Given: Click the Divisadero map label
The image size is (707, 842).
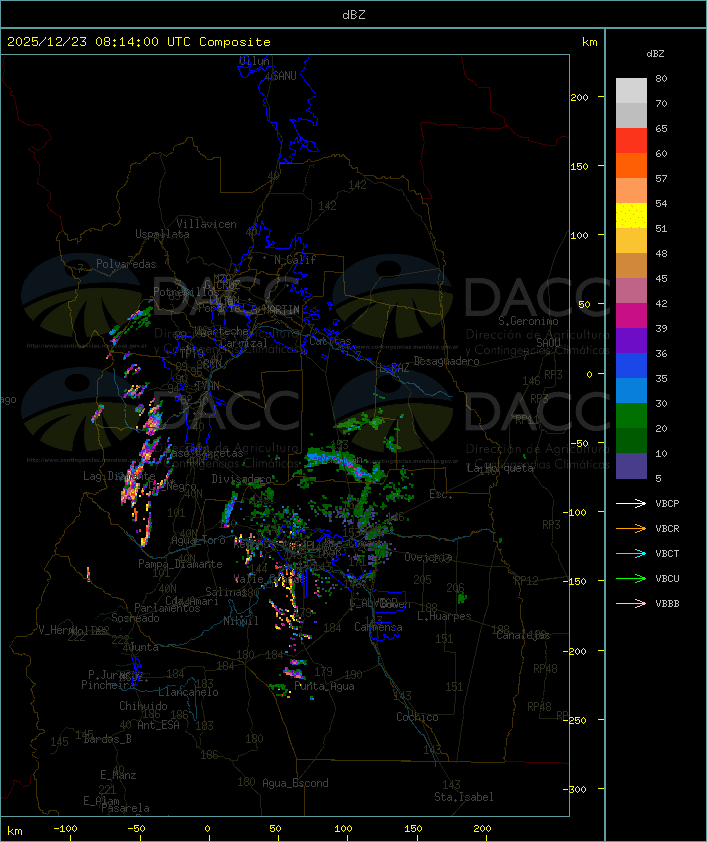Looking at the screenshot, I should pos(242,478).
